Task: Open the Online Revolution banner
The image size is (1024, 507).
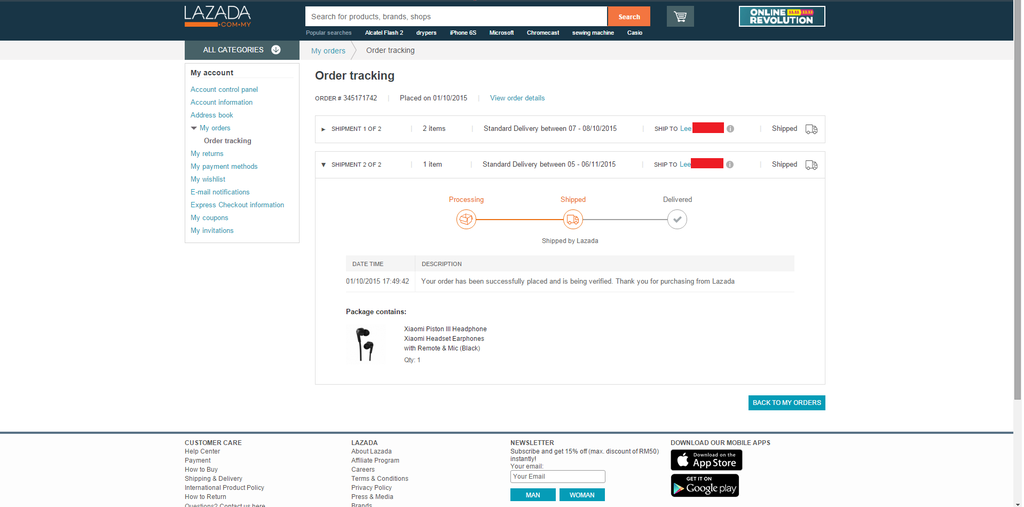Action: point(781,16)
